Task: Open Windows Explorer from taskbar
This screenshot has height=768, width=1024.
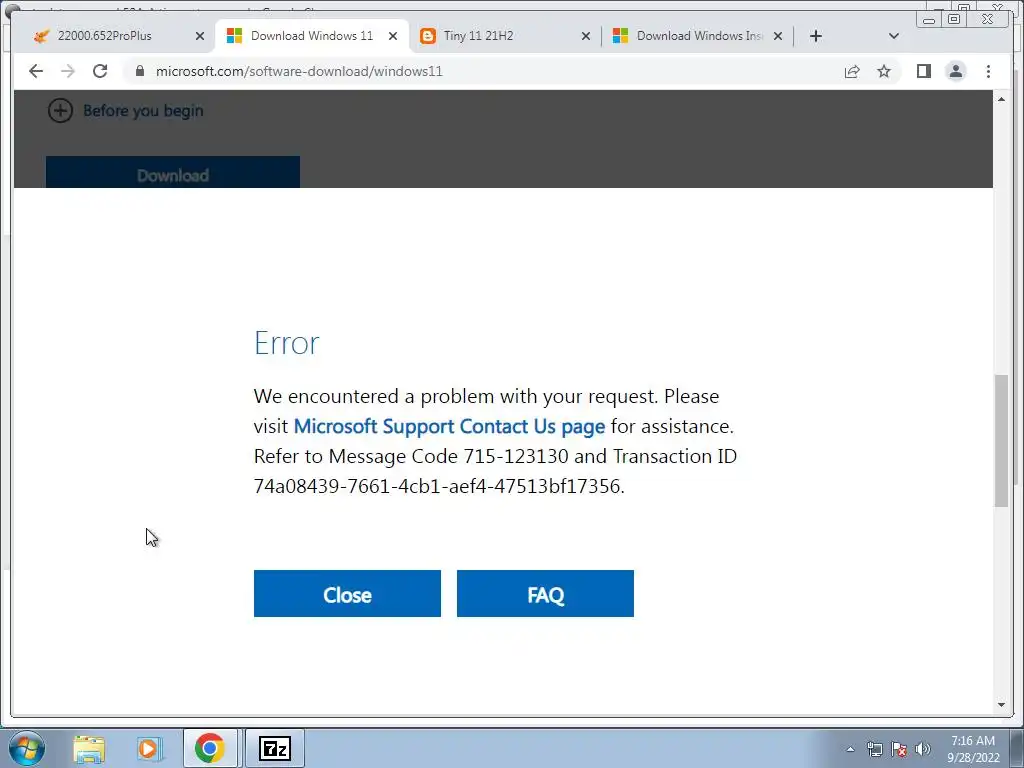Action: (x=89, y=749)
